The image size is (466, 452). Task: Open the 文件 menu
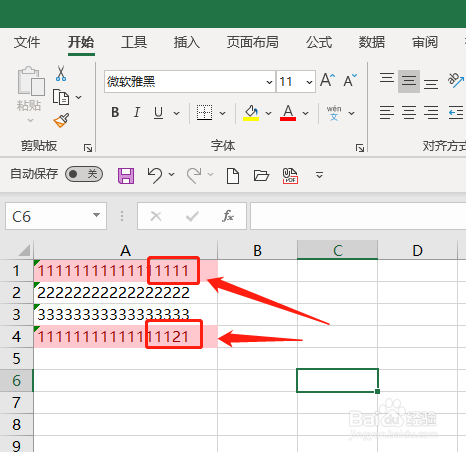pyautogui.click(x=27, y=42)
